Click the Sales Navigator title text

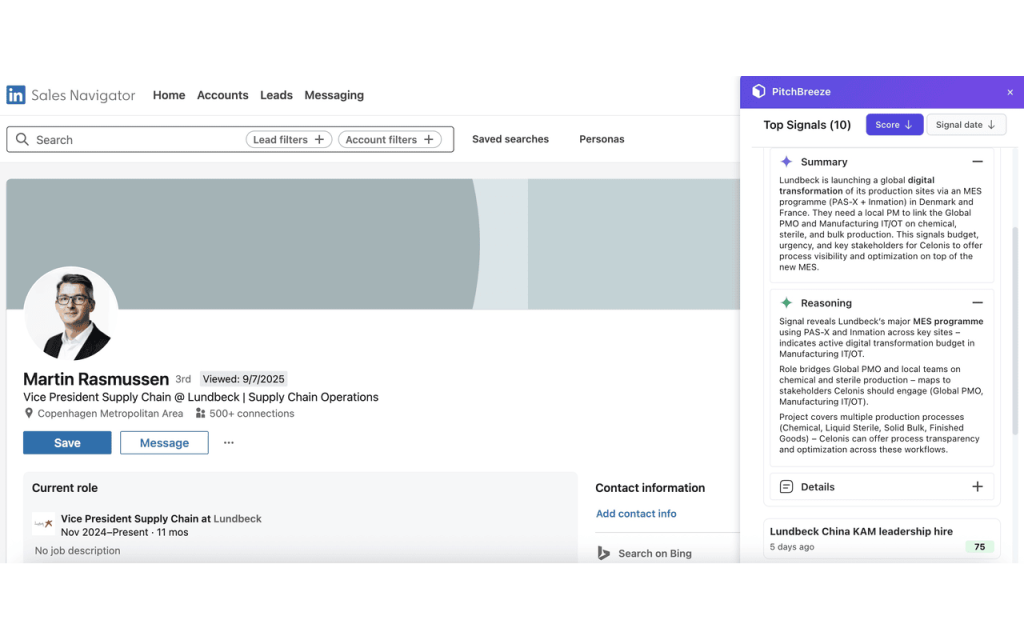[83, 95]
